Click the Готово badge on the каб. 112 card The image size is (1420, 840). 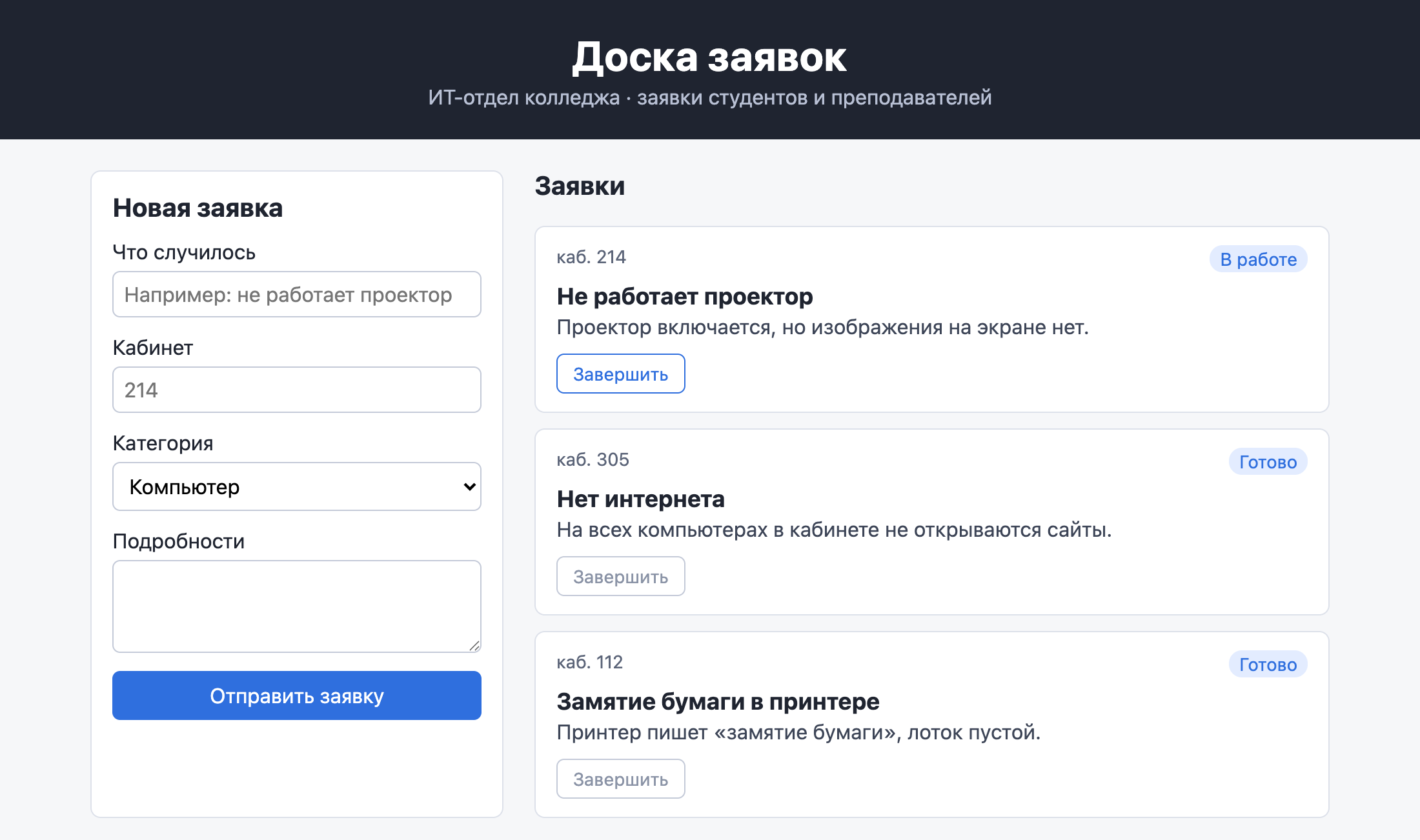pyautogui.click(x=1268, y=664)
